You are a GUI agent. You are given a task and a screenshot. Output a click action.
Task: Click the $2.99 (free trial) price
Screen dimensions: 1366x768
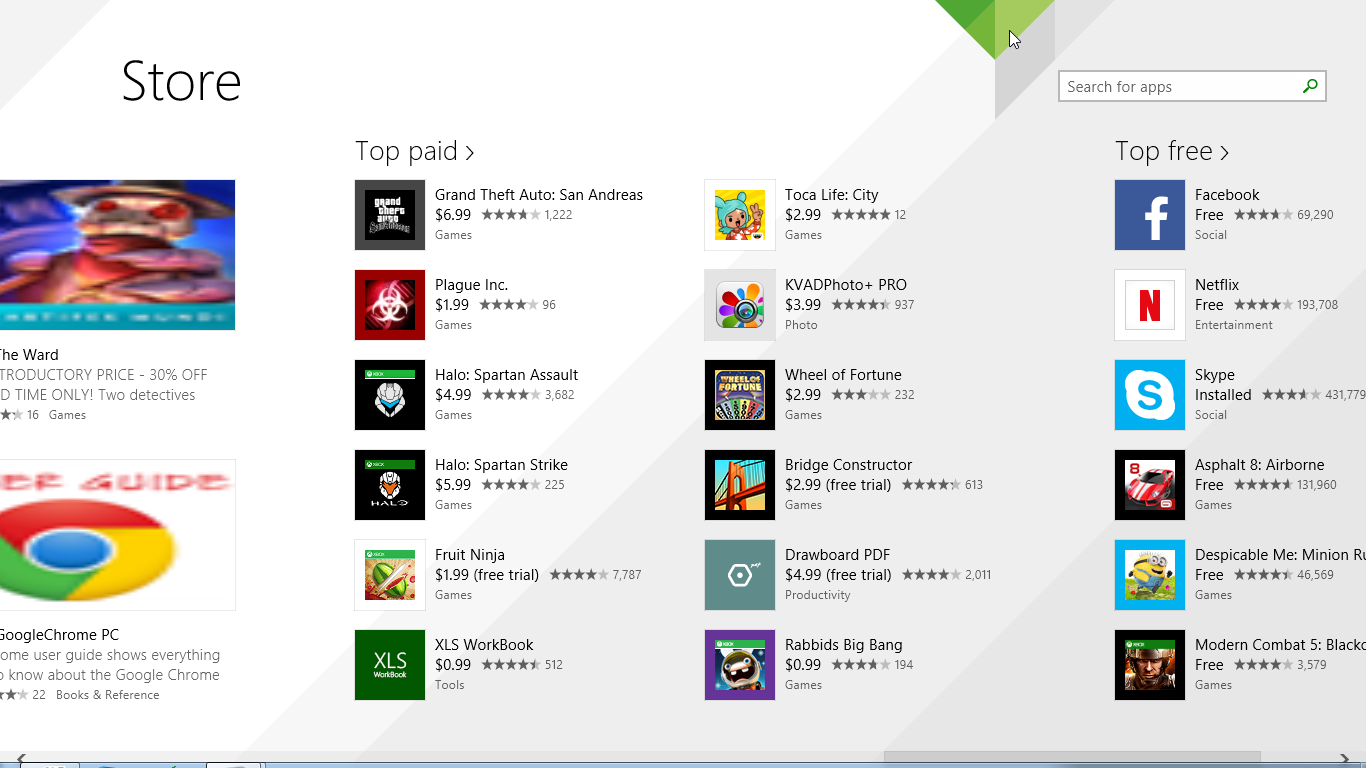click(x=838, y=485)
